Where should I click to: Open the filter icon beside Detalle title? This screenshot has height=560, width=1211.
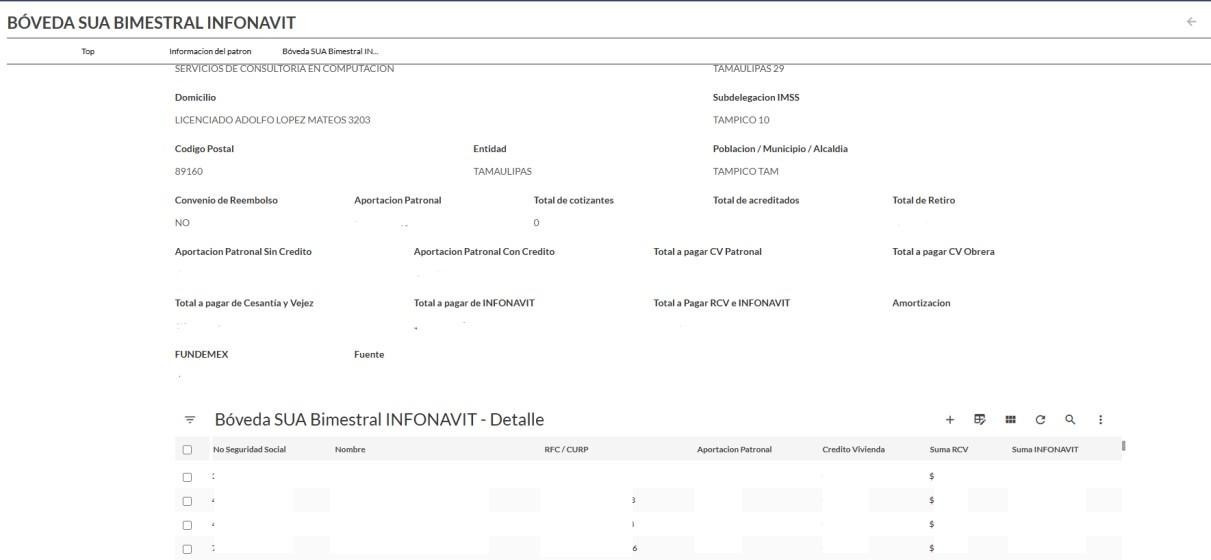click(x=190, y=420)
